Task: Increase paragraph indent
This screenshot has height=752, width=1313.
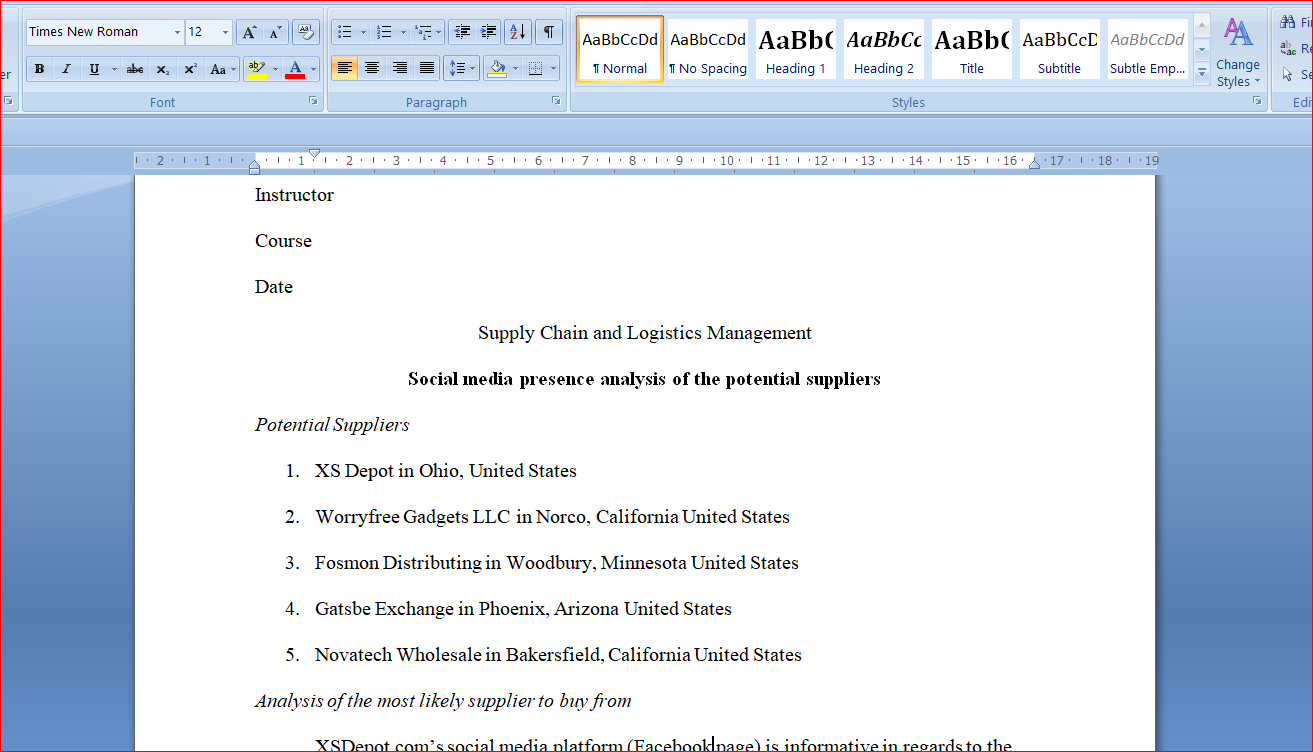Action: click(x=489, y=32)
